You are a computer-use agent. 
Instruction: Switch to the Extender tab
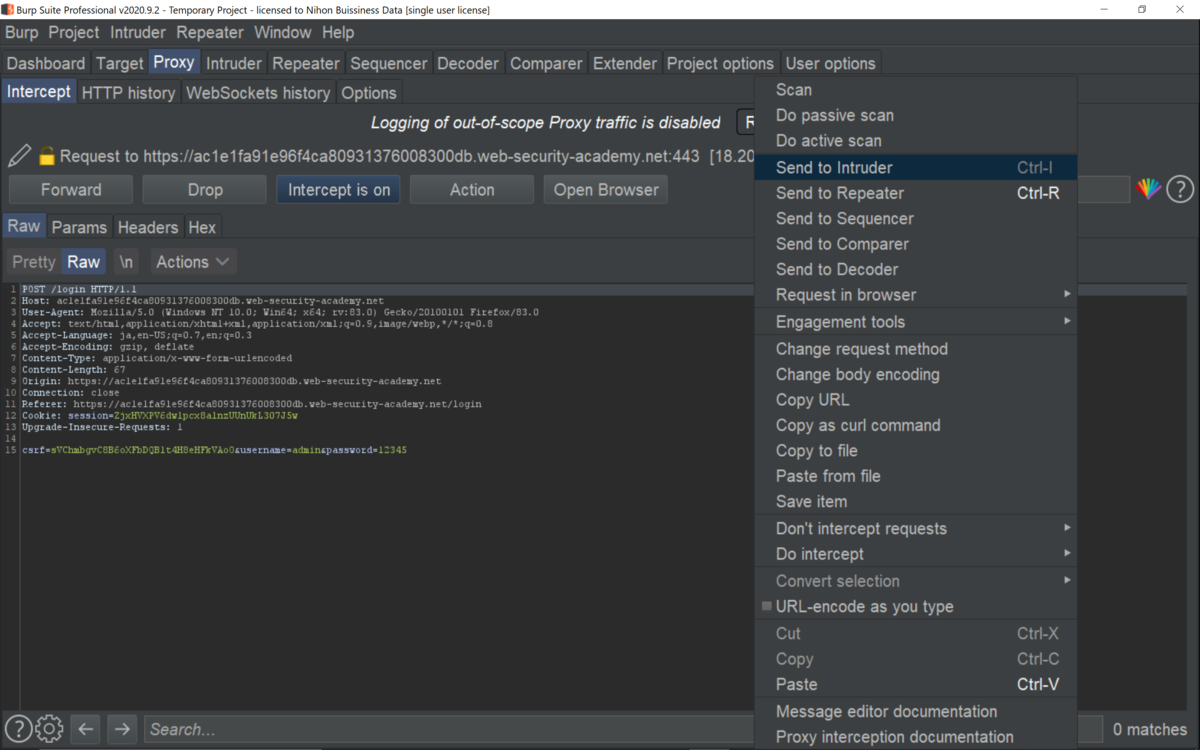625,63
